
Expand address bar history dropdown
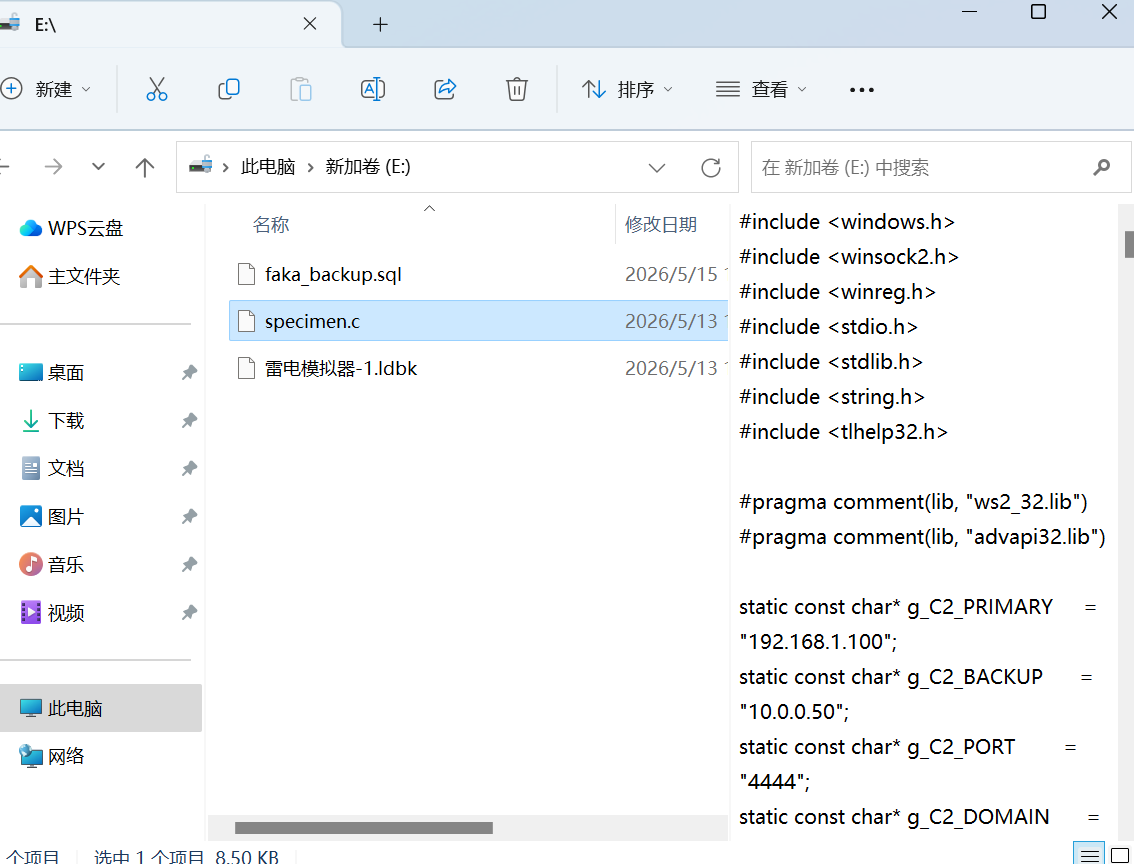coord(657,168)
